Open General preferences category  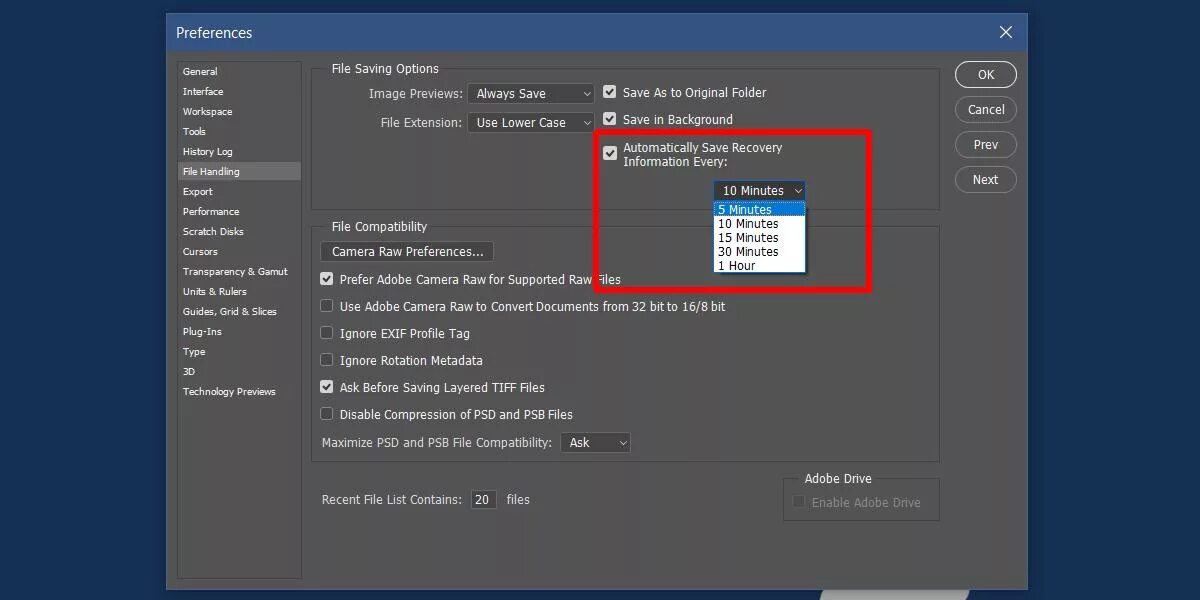[x=239, y=72]
